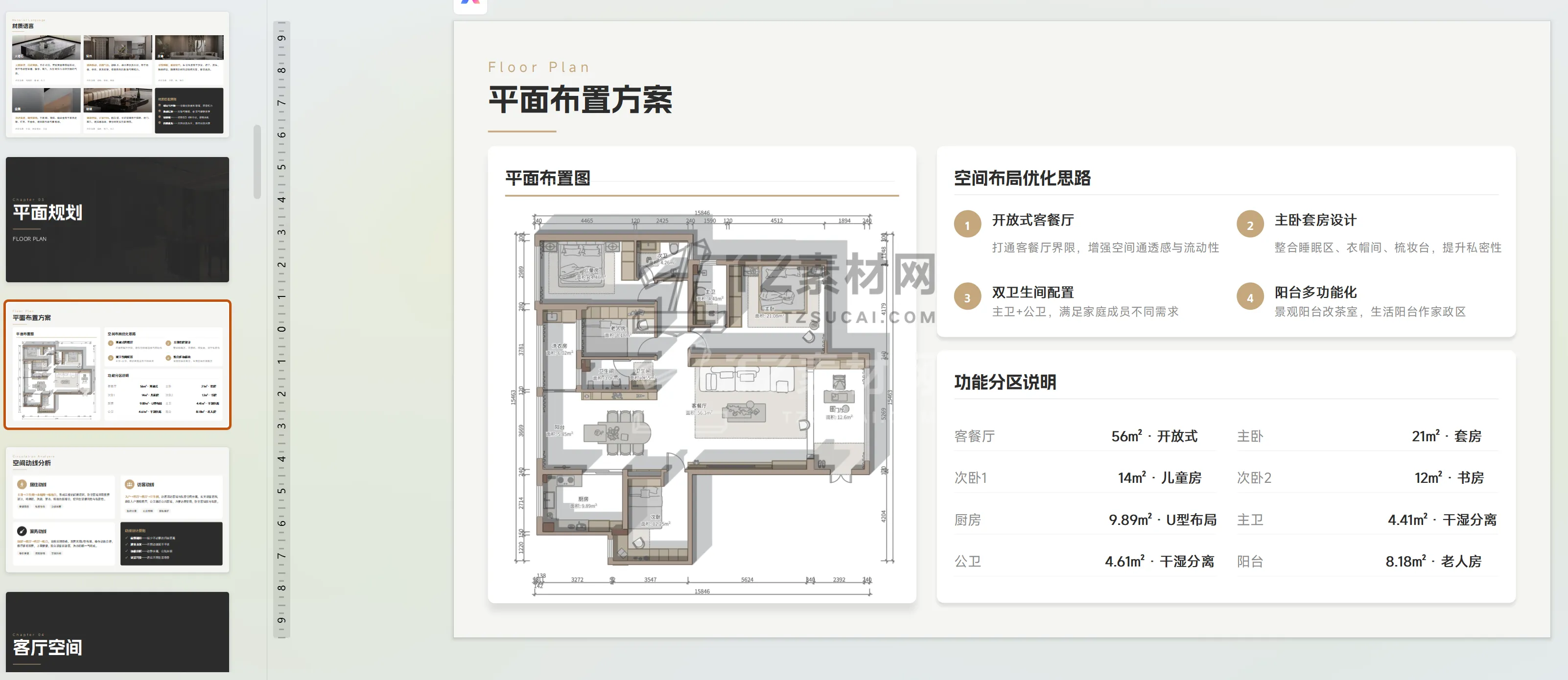1568x680 pixels.
Task: Open the 空间动线分析 slide thumbnail
Action: point(117,509)
